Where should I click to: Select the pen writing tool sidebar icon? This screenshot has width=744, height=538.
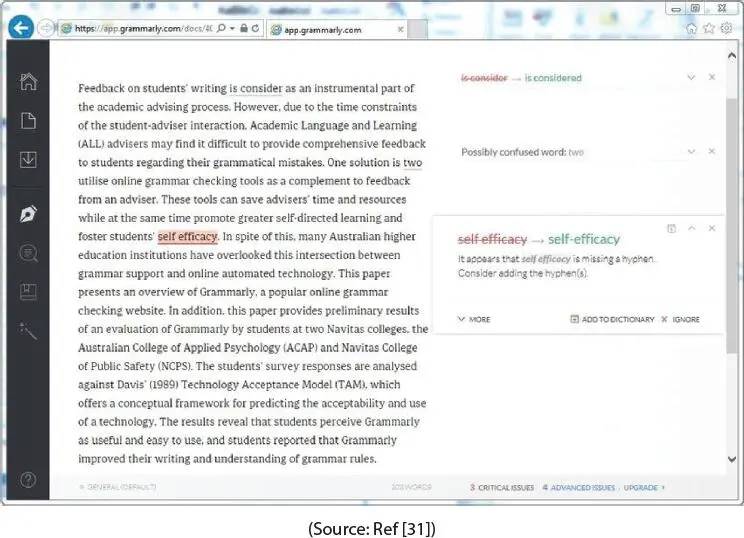pos(28,214)
